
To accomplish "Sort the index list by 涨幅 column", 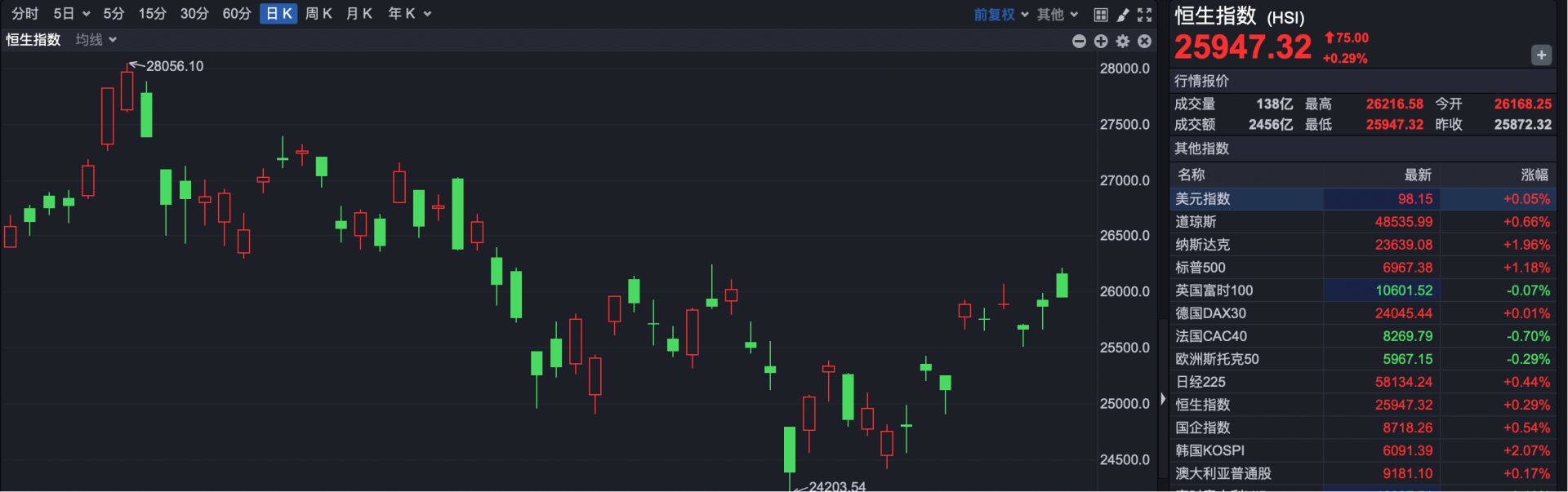I will 1534,175.
